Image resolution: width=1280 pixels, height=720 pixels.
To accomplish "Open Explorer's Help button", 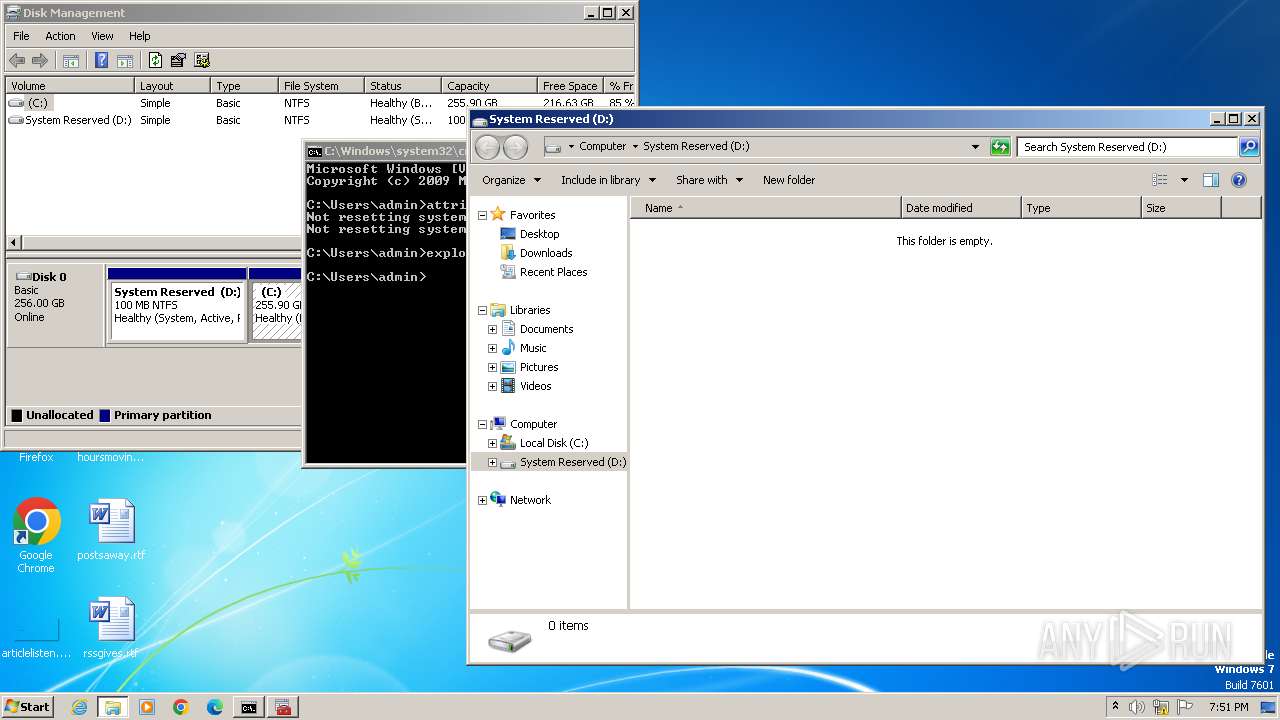I will 1239,180.
